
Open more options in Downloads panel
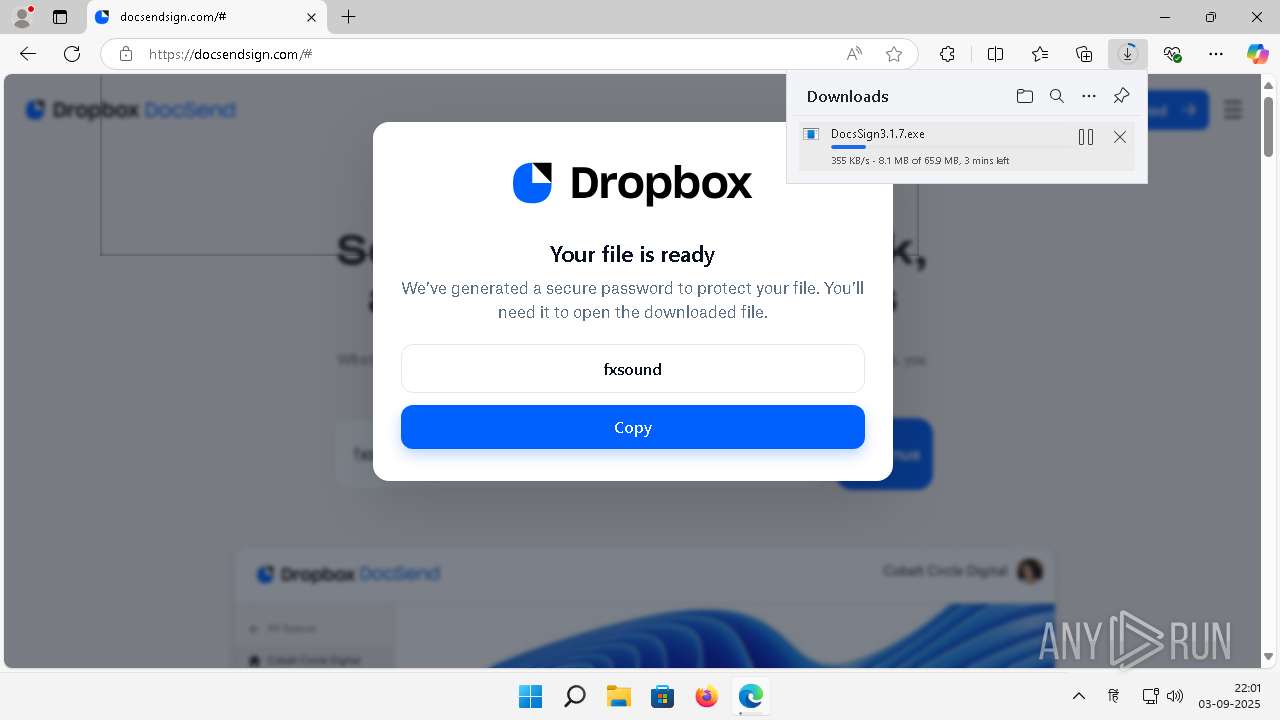click(x=1089, y=96)
